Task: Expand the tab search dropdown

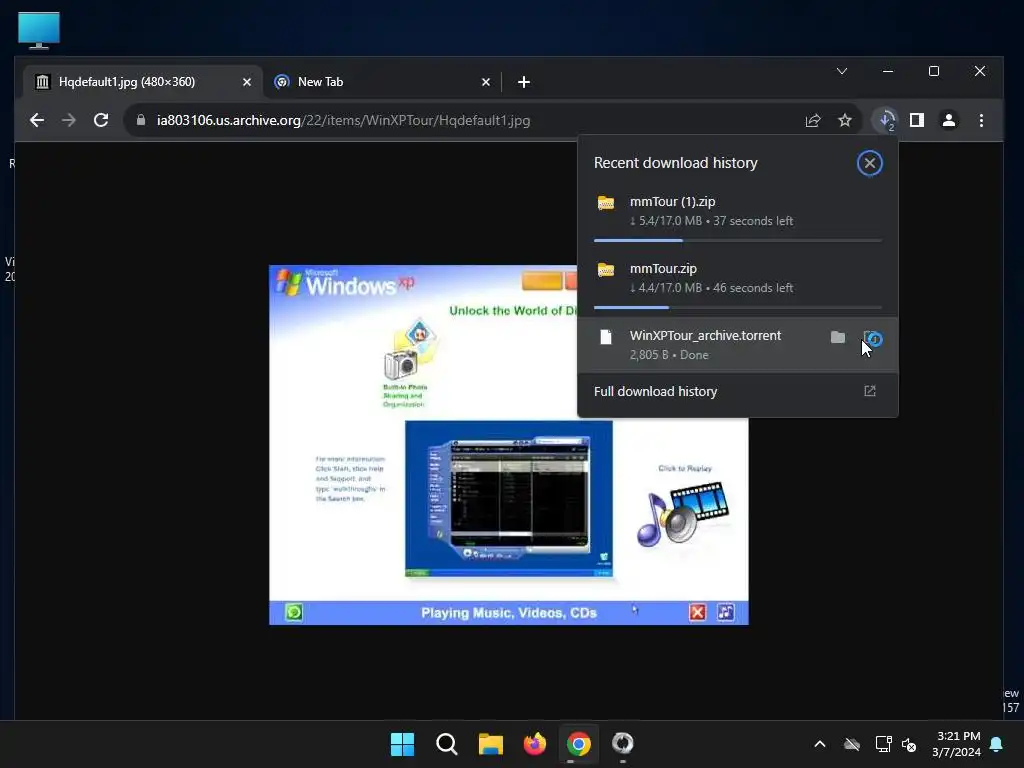Action: (842, 71)
